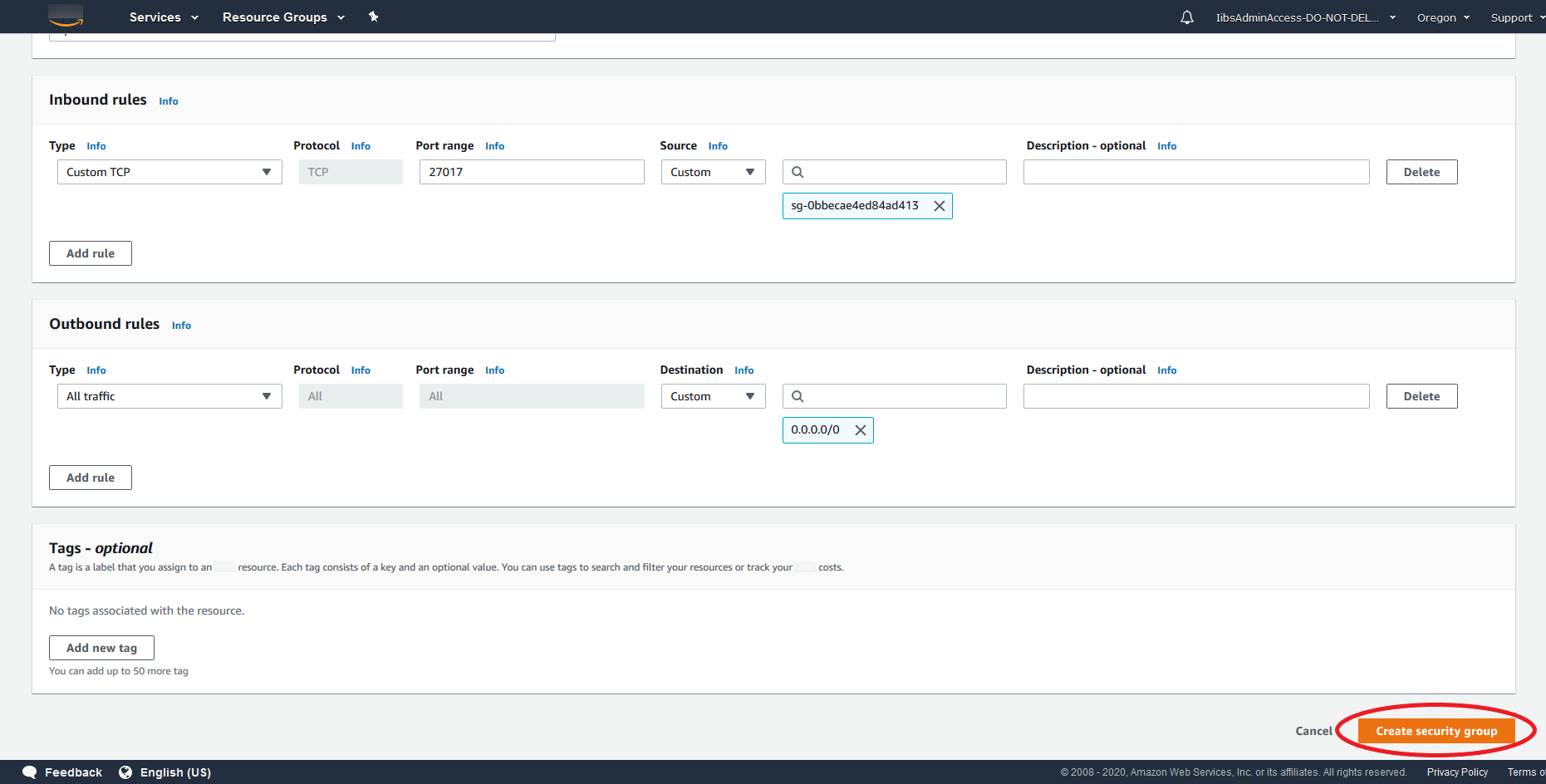
Task: Open the Resource Groups menu
Action: tap(283, 17)
